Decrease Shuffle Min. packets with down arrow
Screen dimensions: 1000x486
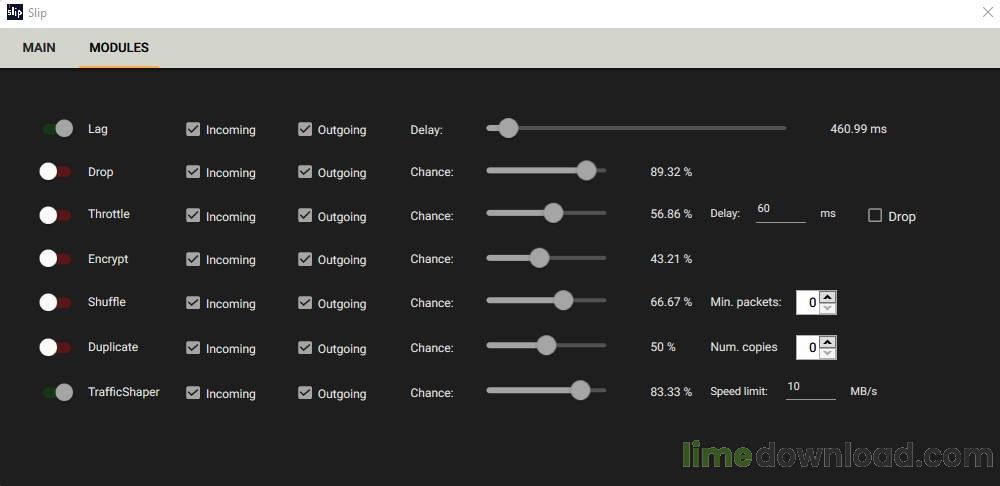click(x=827, y=308)
